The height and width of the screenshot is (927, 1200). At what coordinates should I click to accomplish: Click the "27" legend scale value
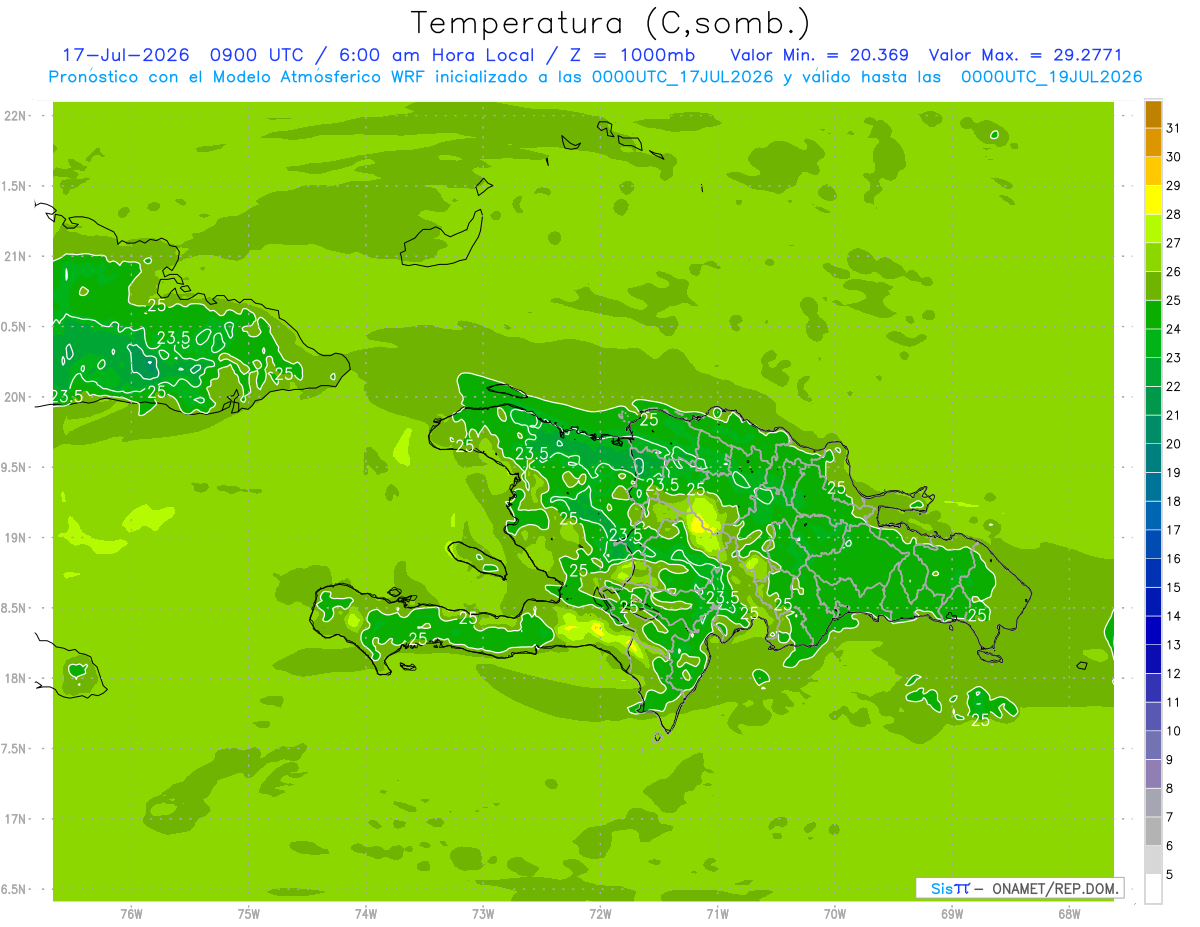(x=1173, y=243)
